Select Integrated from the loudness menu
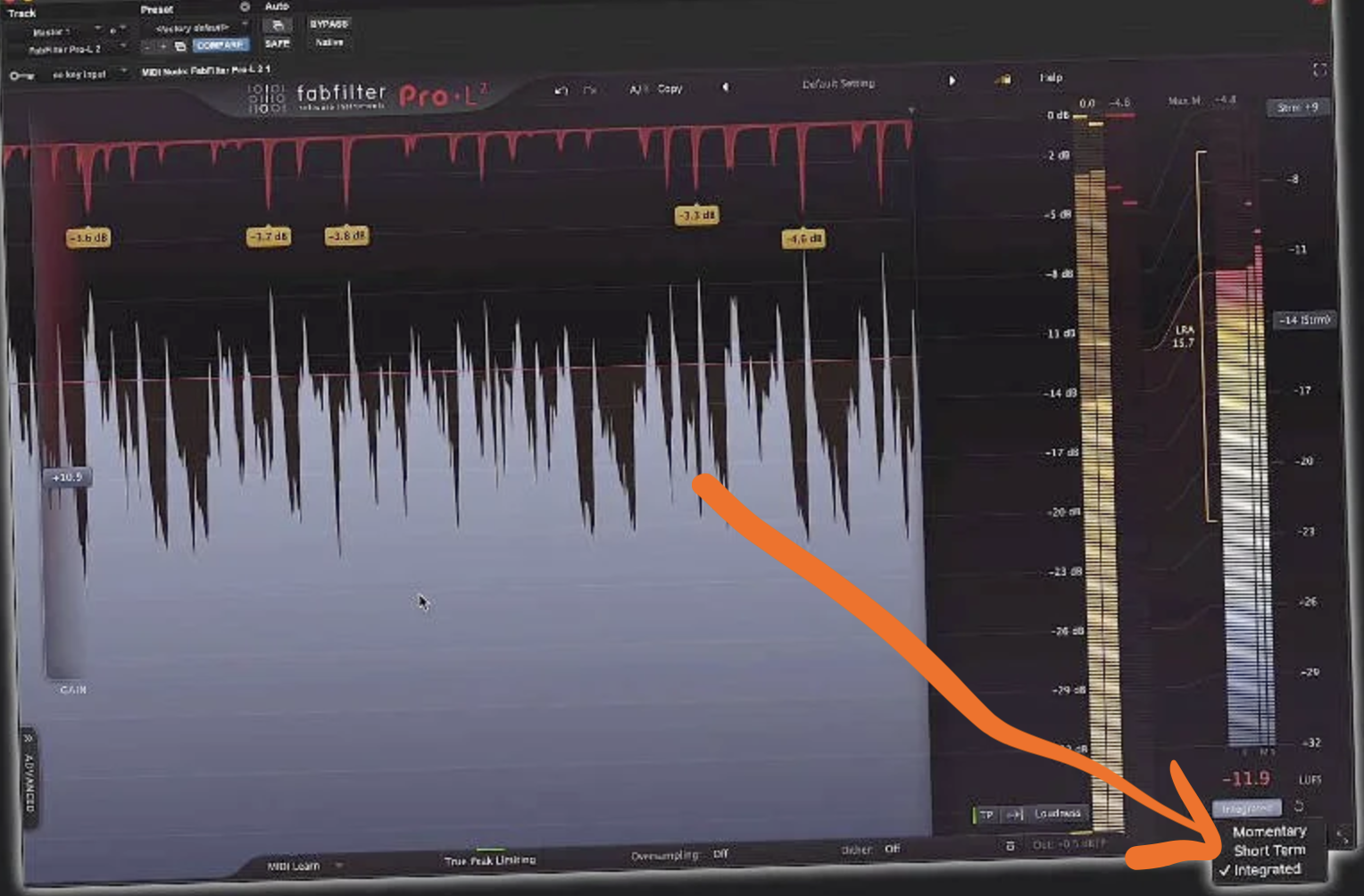 pyautogui.click(x=1269, y=869)
